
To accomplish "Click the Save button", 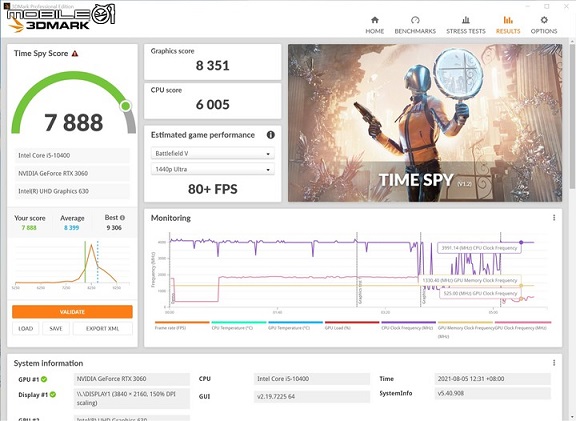I will pyautogui.click(x=56, y=328).
